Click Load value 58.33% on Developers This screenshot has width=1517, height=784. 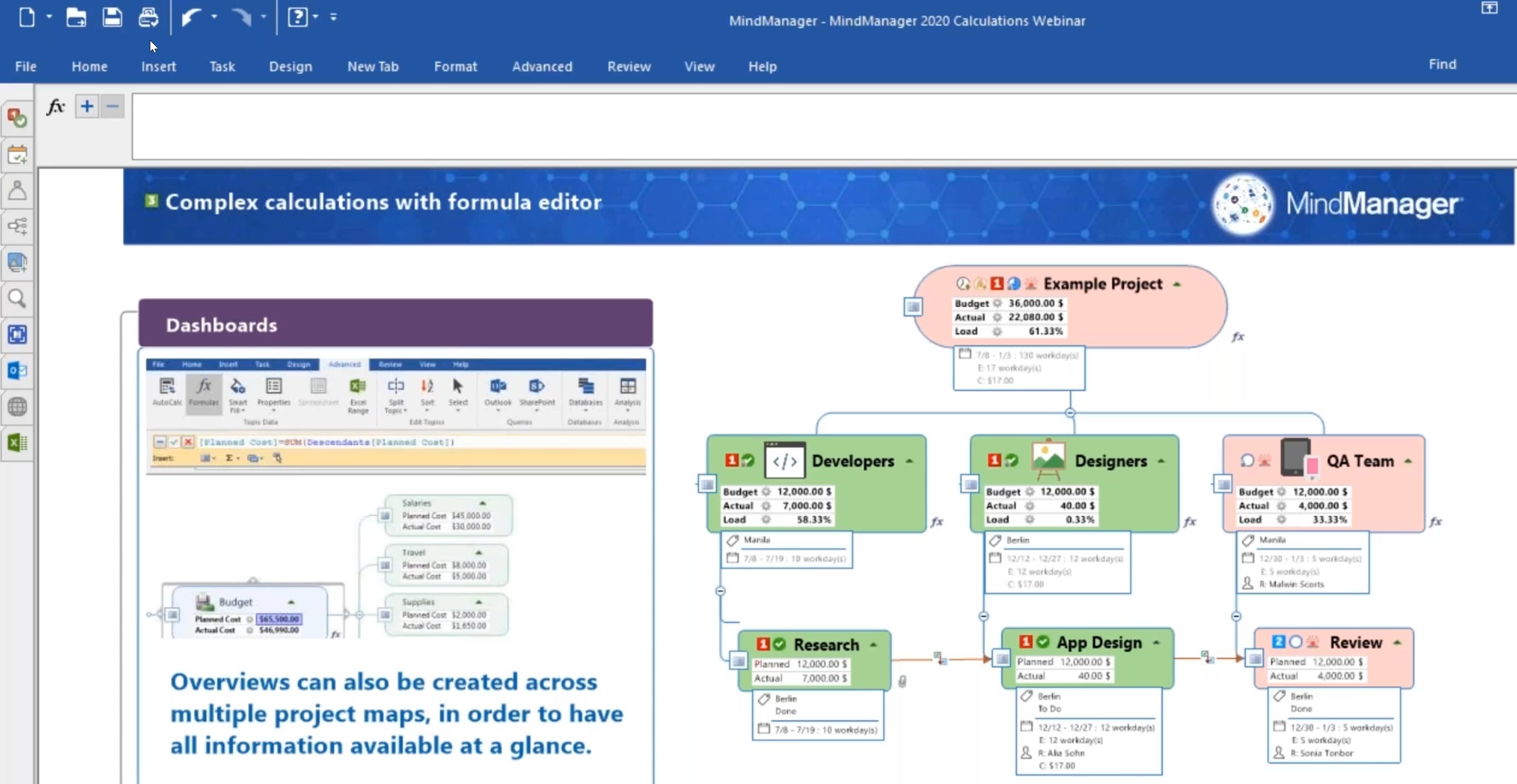tap(813, 520)
